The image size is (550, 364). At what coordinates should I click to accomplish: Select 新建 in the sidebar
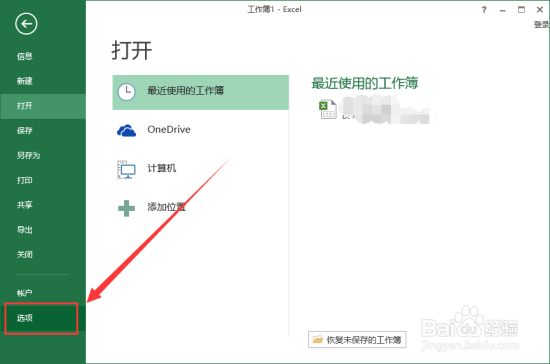[x=25, y=81]
